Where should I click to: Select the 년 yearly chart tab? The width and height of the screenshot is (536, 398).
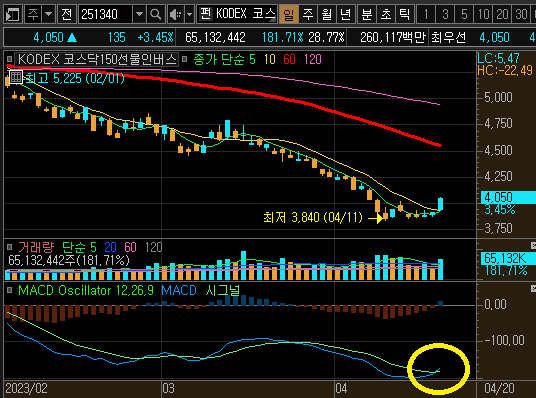[346, 14]
